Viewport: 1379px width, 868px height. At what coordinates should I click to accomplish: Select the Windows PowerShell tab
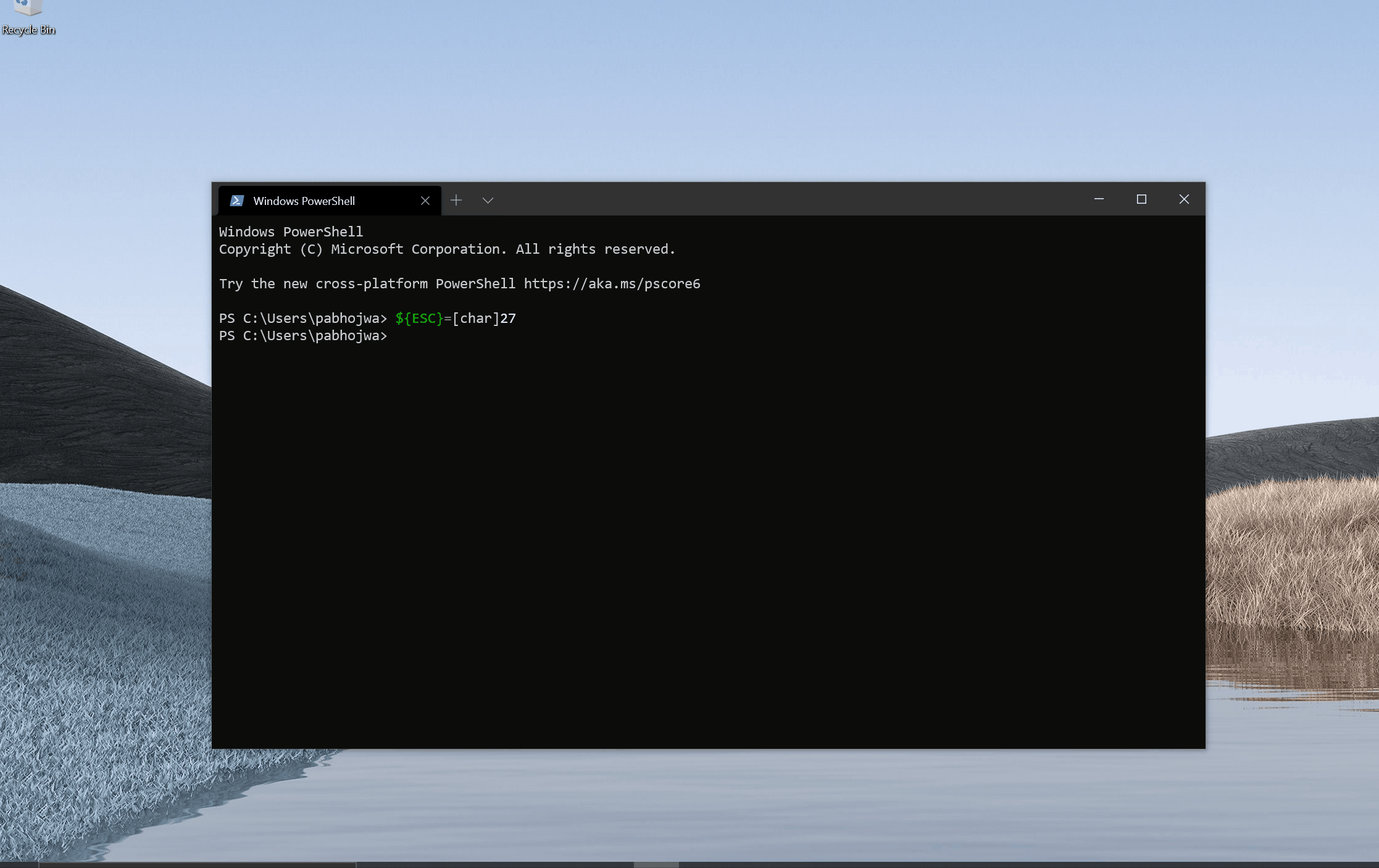coord(330,201)
